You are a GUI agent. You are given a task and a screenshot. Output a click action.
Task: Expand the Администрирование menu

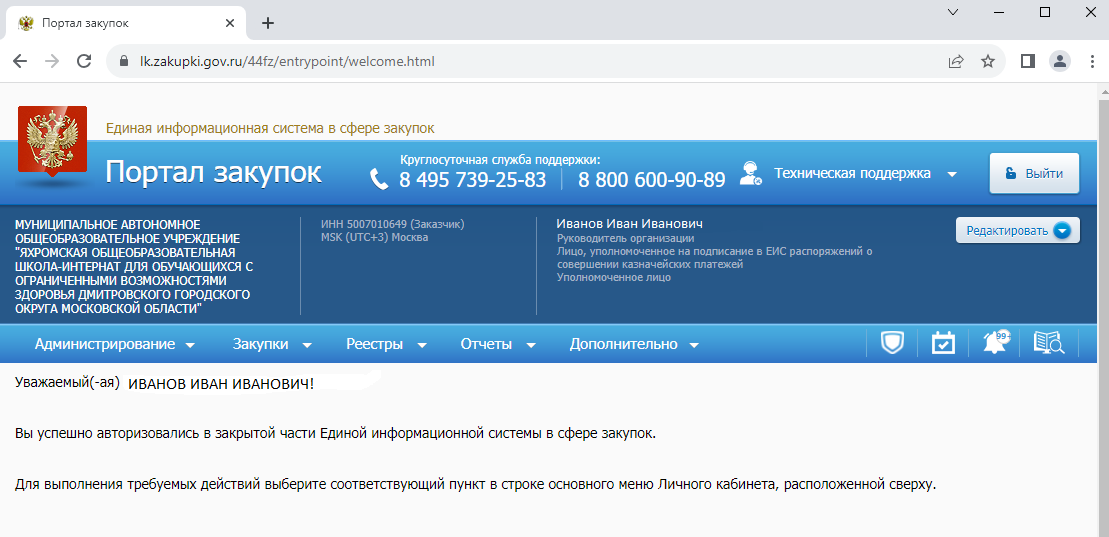[x=114, y=344]
